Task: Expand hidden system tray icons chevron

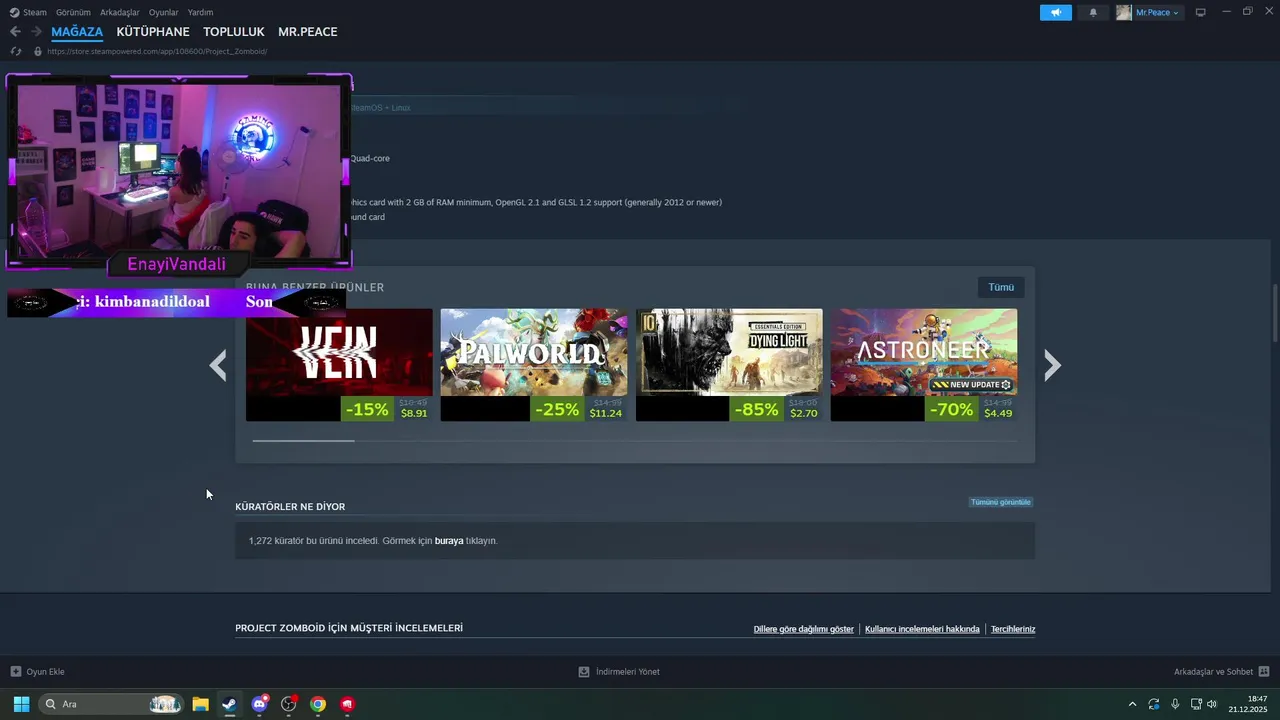Action: (x=1132, y=704)
